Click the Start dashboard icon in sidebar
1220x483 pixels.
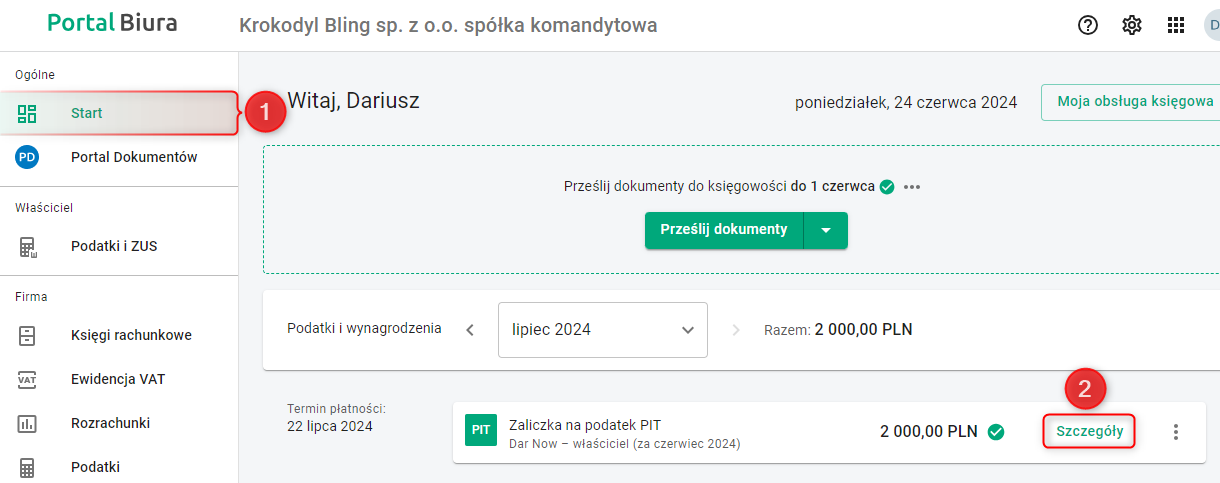[x=27, y=113]
